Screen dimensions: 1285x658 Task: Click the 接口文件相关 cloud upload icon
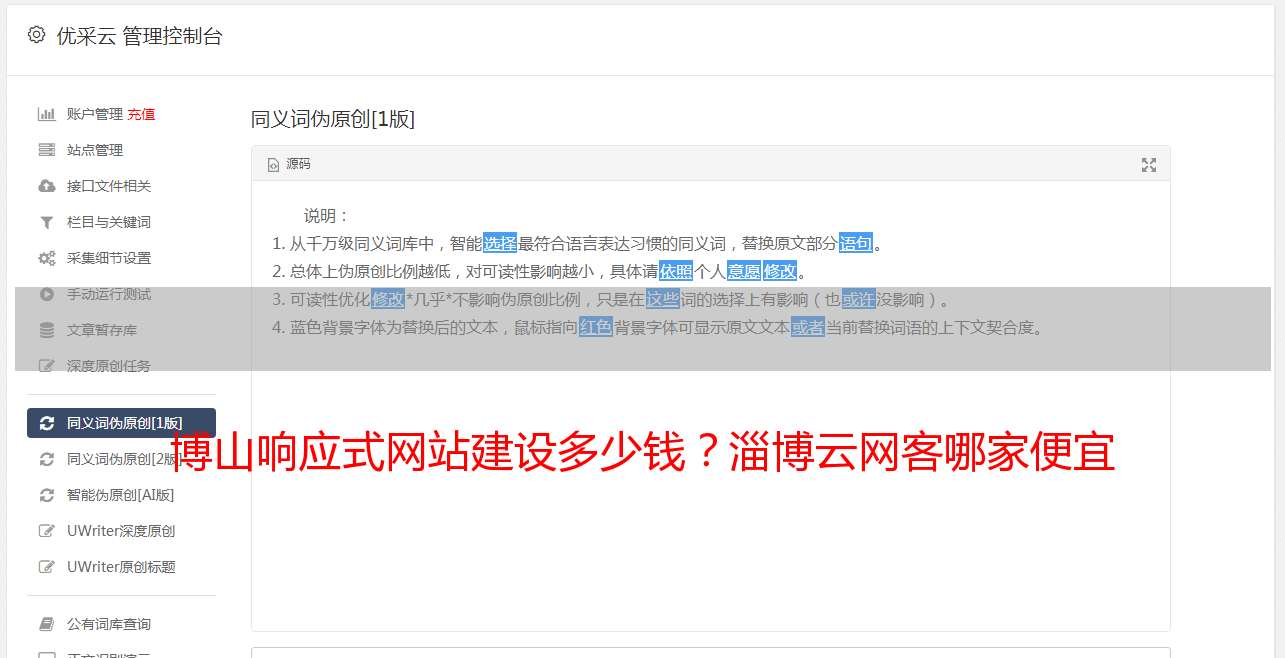click(46, 186)
